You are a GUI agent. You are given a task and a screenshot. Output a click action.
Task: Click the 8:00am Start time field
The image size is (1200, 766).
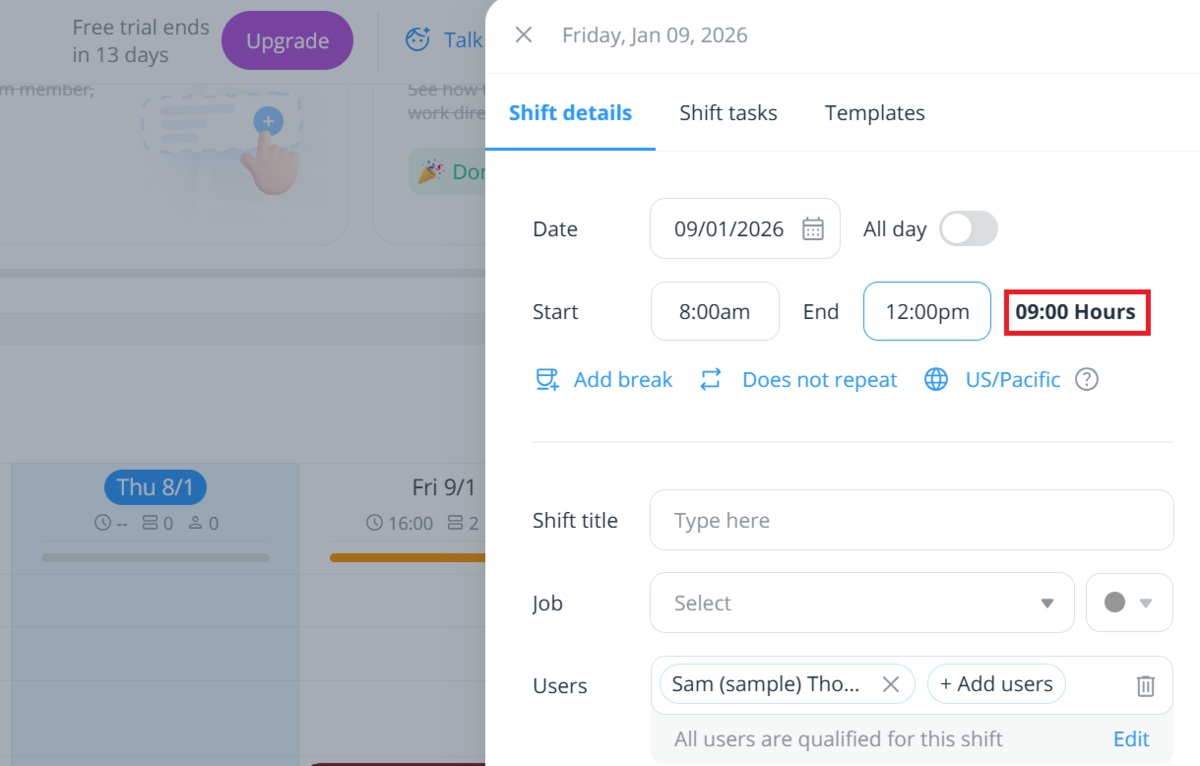[714, 311]
